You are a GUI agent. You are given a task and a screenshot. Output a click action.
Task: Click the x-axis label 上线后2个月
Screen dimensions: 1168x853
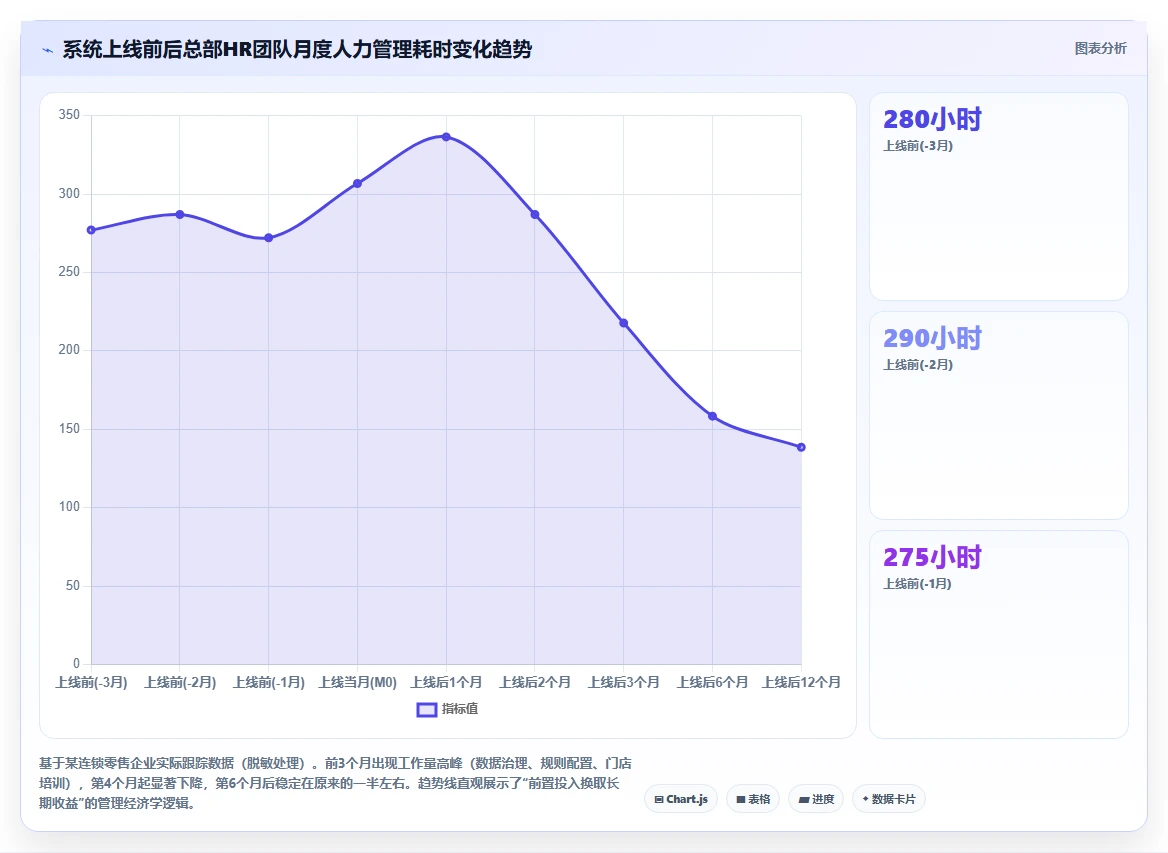click(535, 682)
